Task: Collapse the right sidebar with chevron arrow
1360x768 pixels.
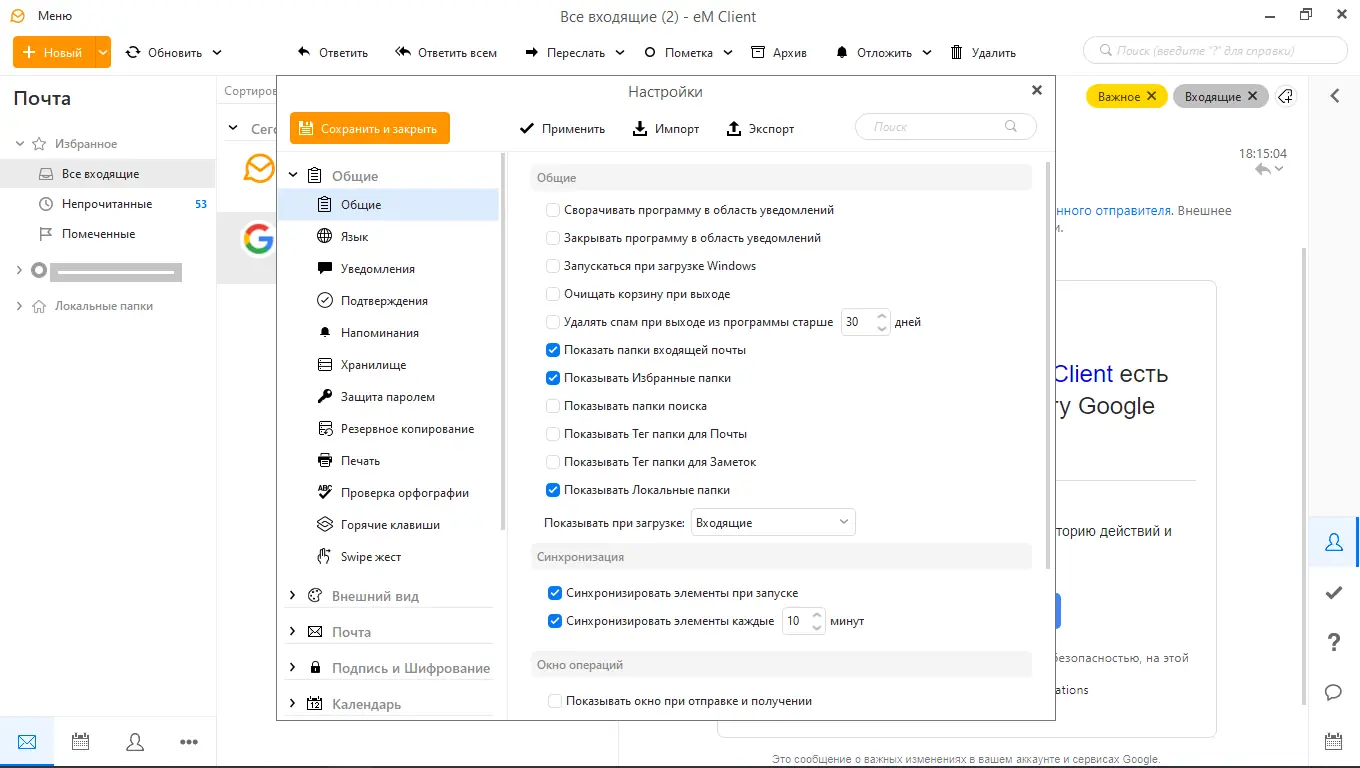Action: [x=1334, y=96]
